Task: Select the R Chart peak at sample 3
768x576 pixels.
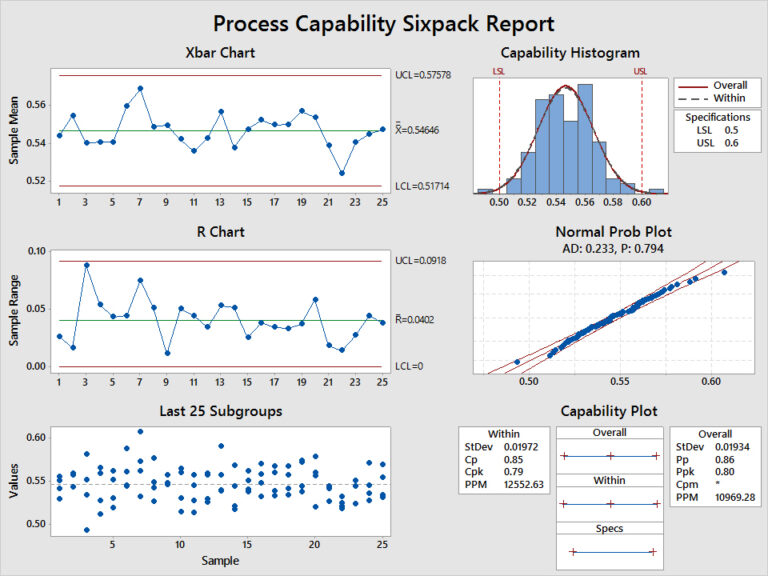Action: point(86,265)
